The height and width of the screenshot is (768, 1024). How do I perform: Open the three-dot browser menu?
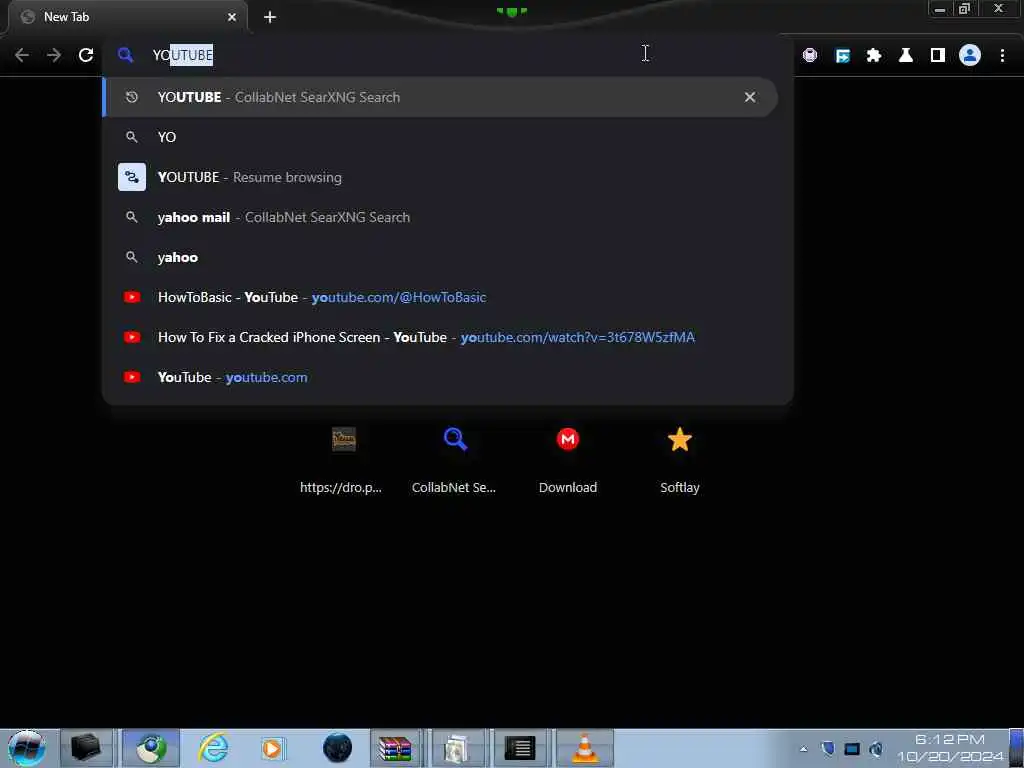click(1002, 56)
